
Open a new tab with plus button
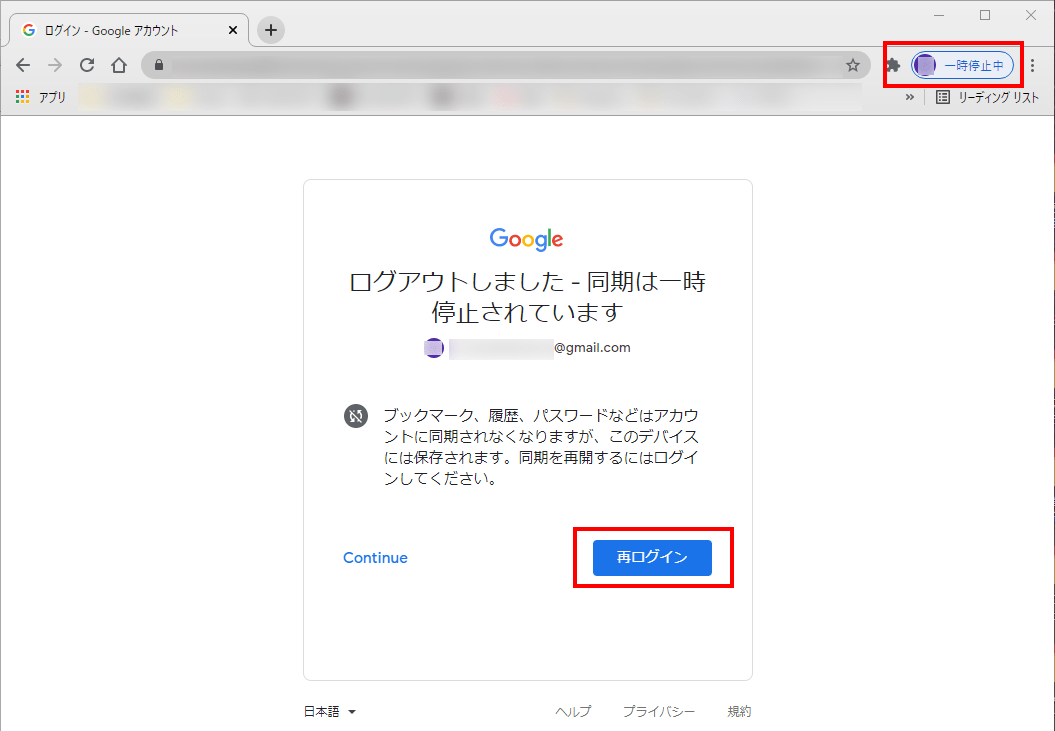(x=270, y=30)
